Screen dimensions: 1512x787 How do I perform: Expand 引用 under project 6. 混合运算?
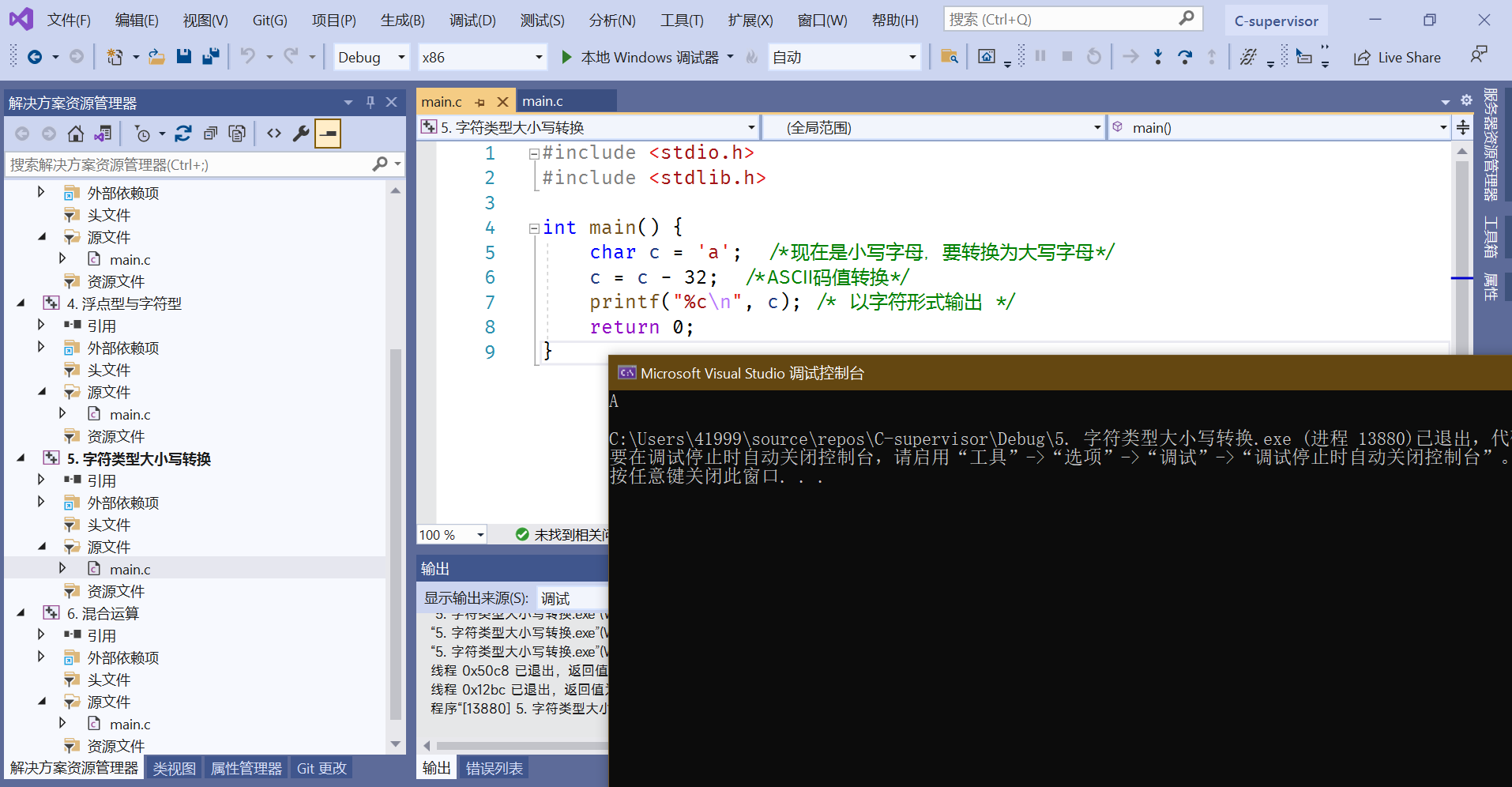tap(41, 634)
